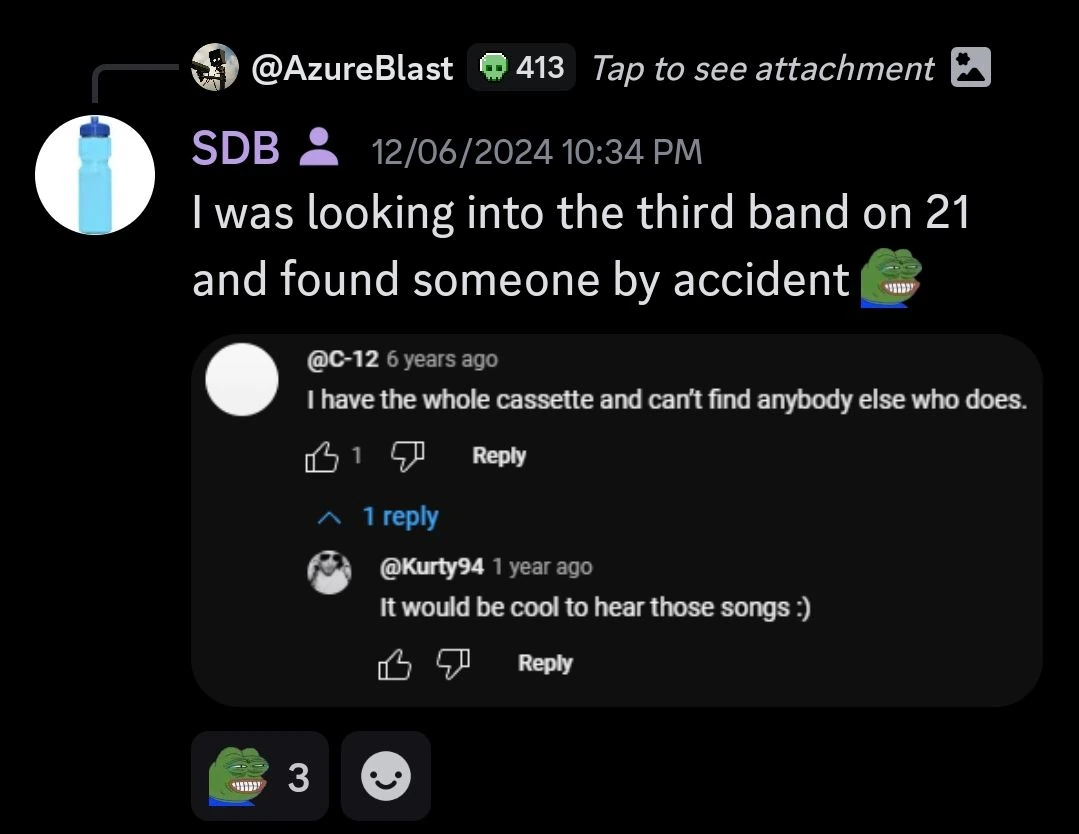Click the @AzureBlast replied-to username
Viewport: 1079px width, 834px height.
(x=352, y=68)
